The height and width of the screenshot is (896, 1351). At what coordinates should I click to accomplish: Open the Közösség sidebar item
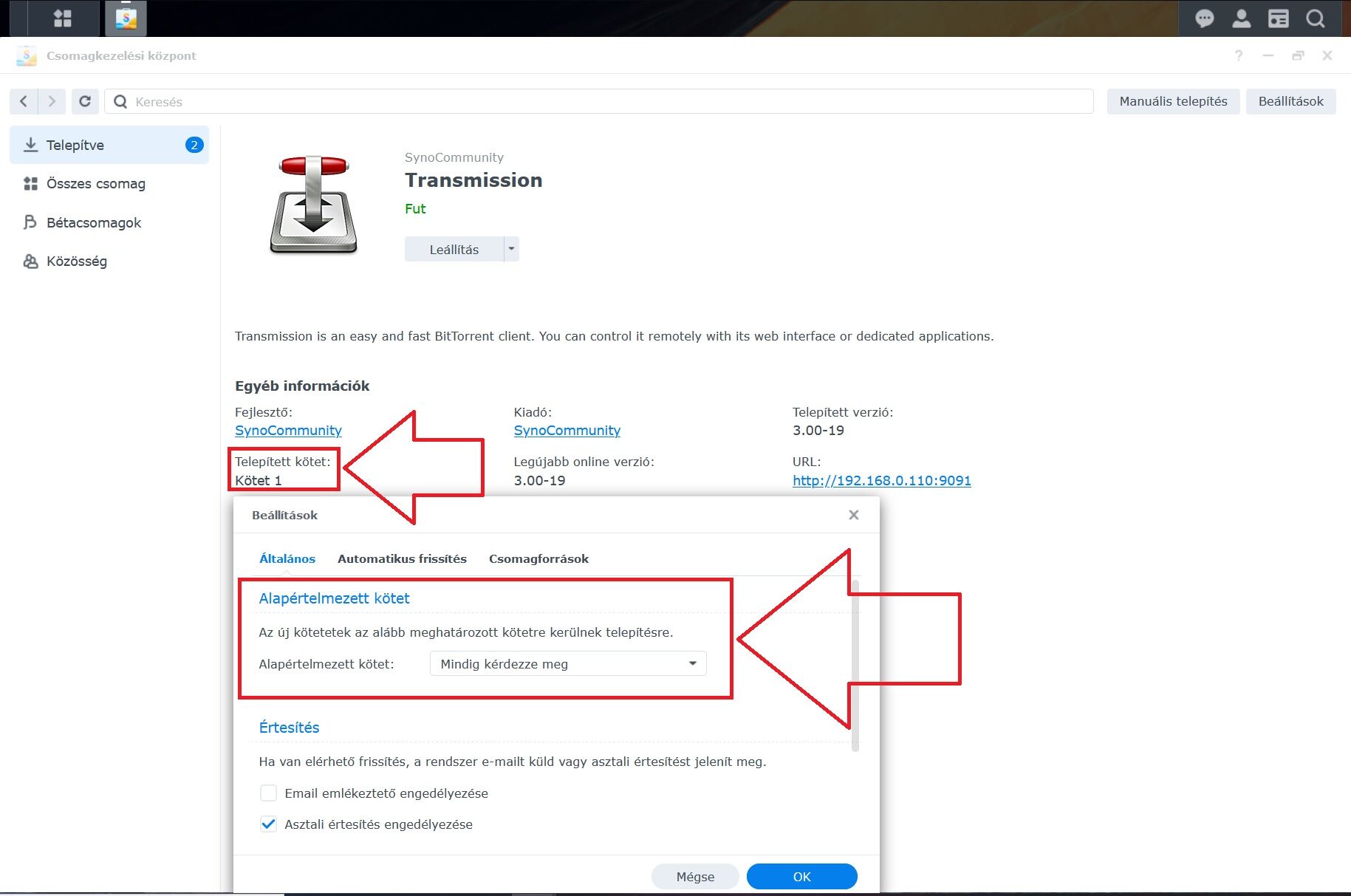[109, 261]
